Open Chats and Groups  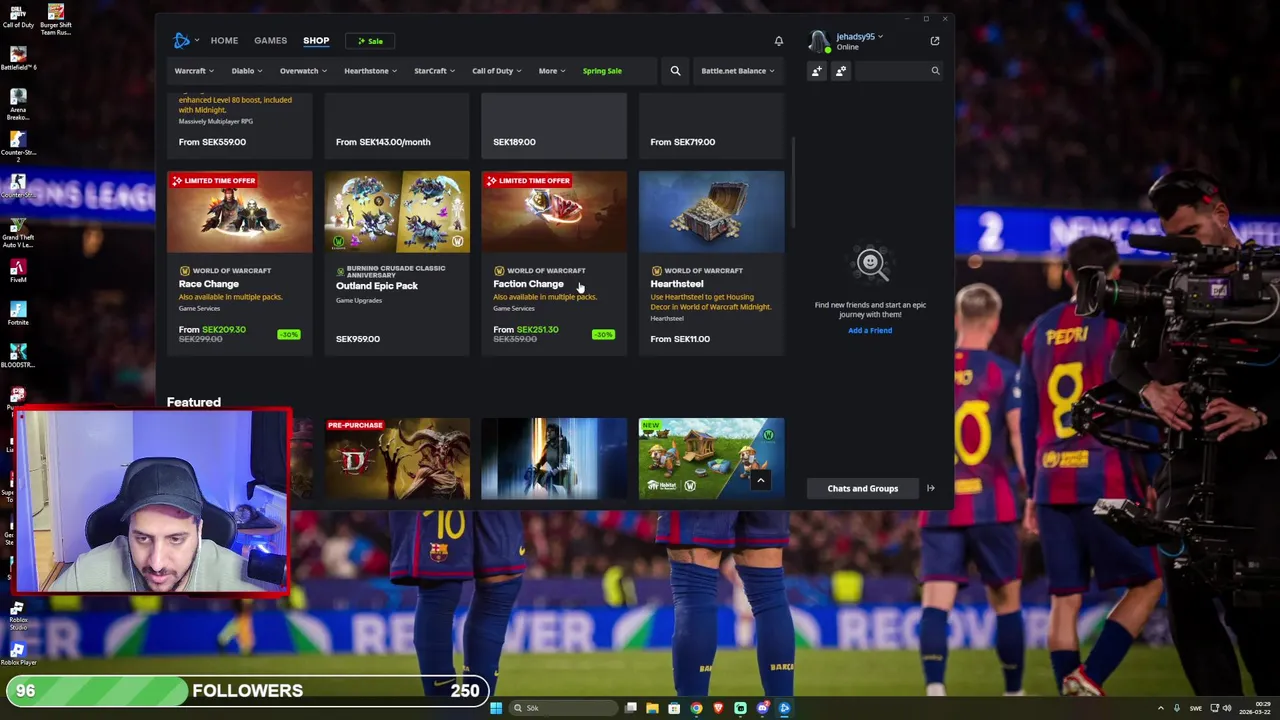[x=862, y=488]
